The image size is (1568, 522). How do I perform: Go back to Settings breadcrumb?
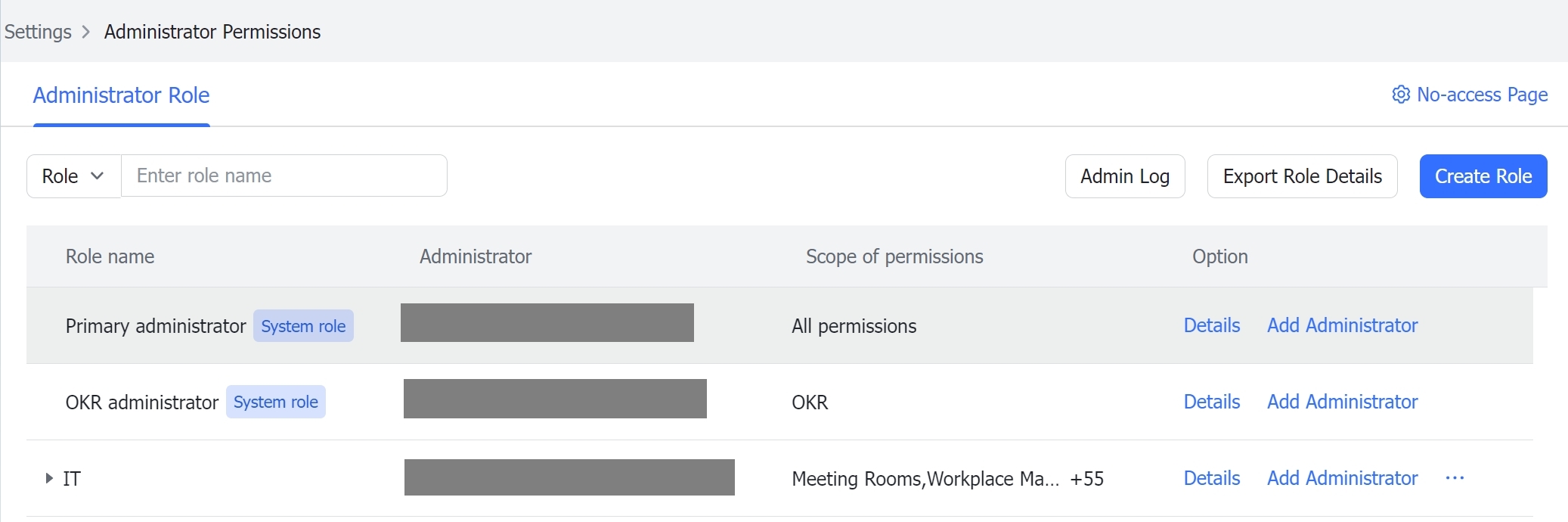click(x=38, y=32)
